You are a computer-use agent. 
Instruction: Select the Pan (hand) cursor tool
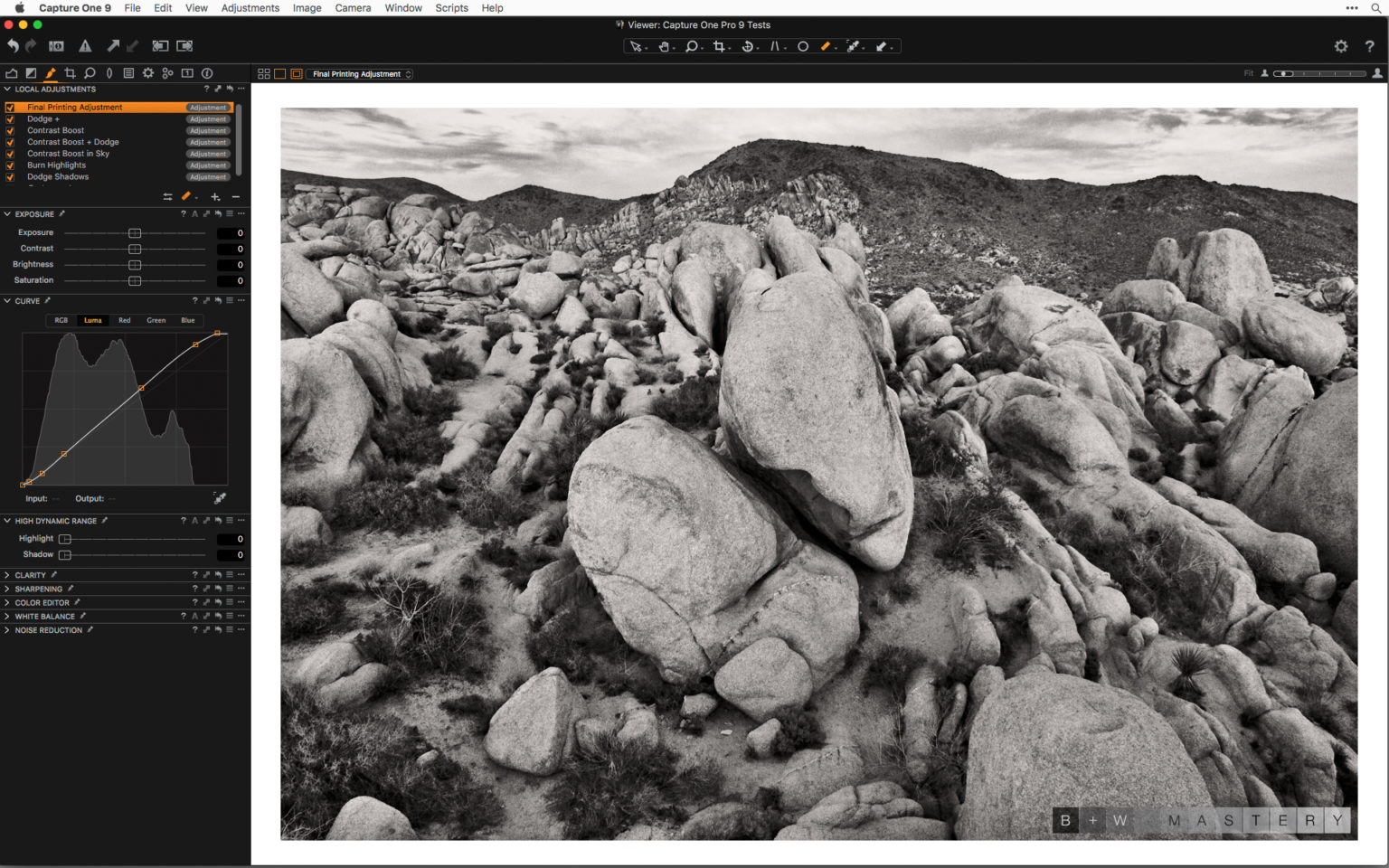click(665, 45)
